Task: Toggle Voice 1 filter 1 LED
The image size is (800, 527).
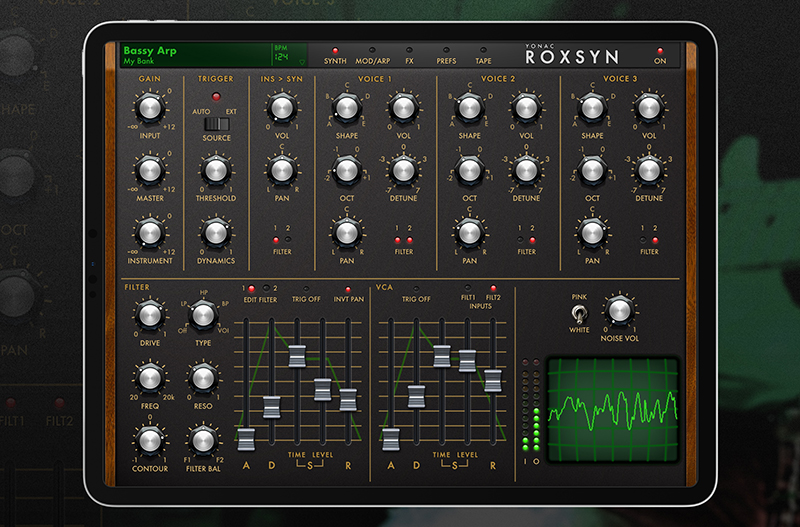Action: point(397,240)
